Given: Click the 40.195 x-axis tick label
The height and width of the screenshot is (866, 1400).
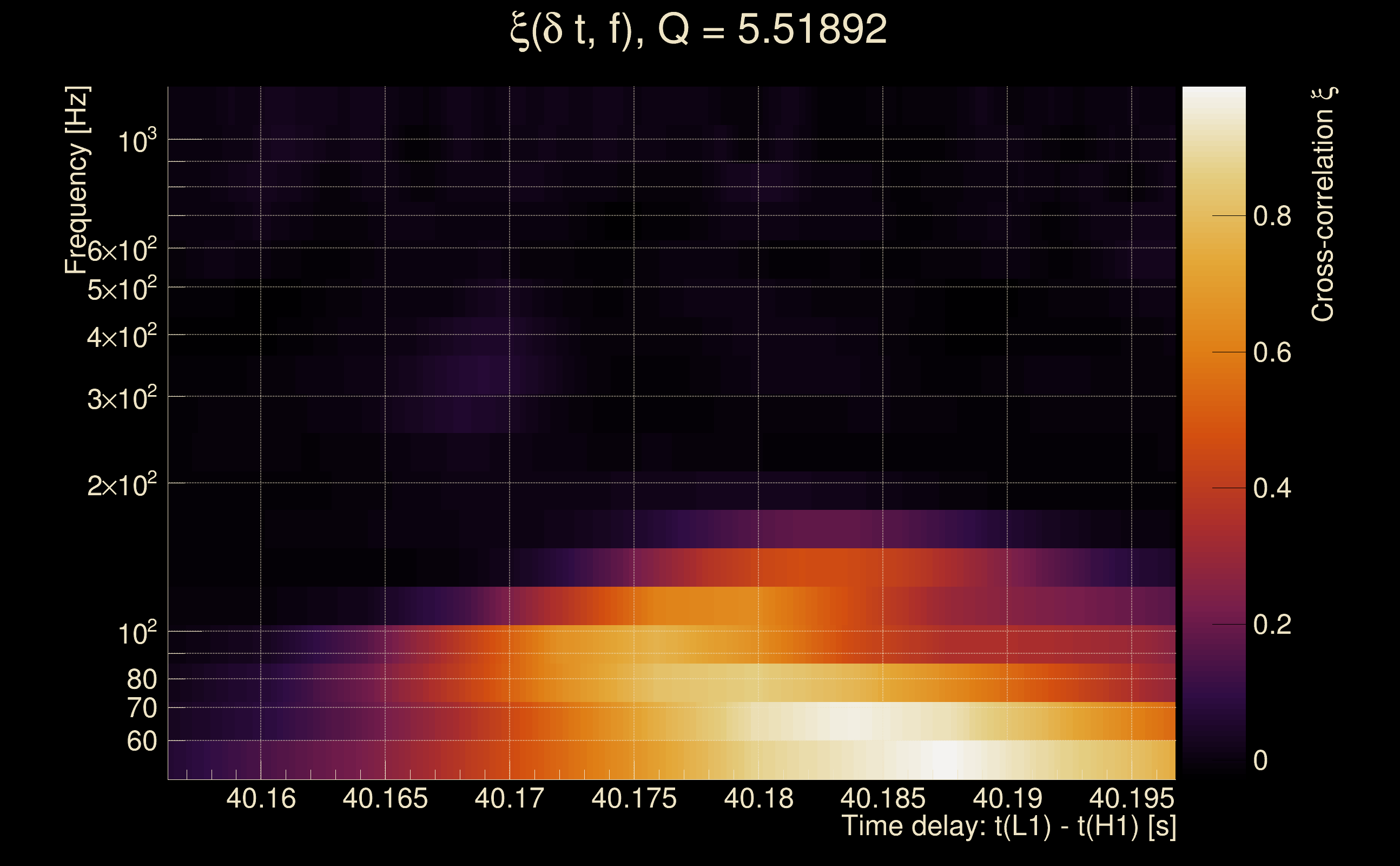Looking at the screenshot, I should point(1131,799).
